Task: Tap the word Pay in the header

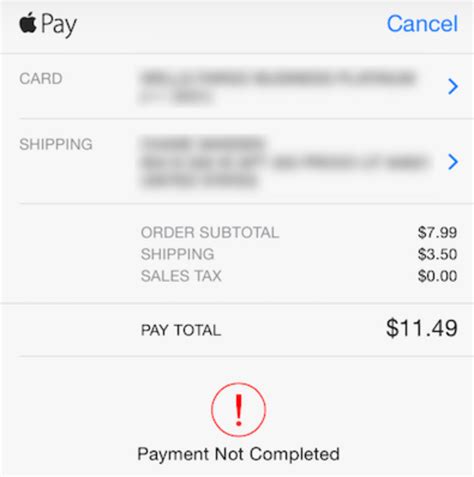Action: [59, 25]
